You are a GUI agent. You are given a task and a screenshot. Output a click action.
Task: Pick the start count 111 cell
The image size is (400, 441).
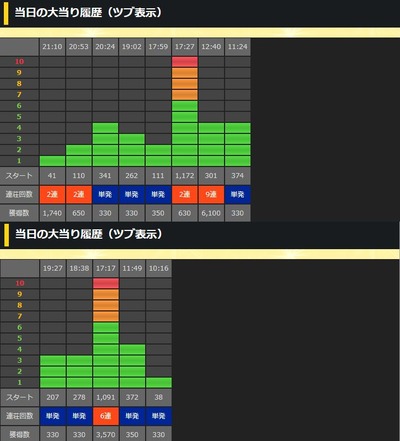coord(158,176)
